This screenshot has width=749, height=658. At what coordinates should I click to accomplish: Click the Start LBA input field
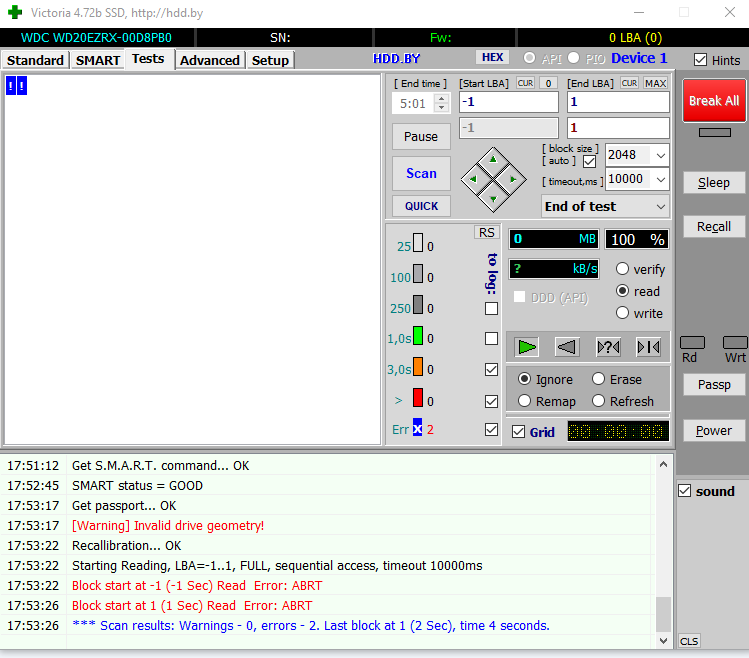pyautogui.click(x=508, y=102)
